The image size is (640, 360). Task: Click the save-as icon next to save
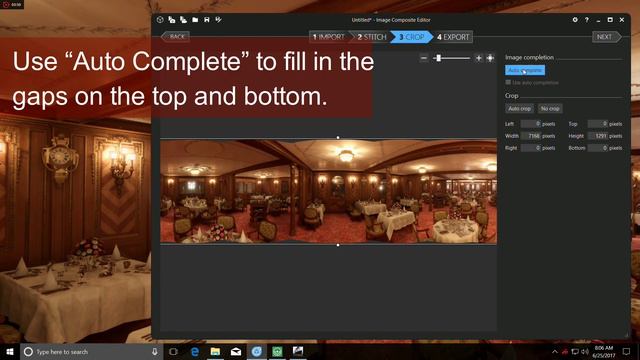point(219,20)
